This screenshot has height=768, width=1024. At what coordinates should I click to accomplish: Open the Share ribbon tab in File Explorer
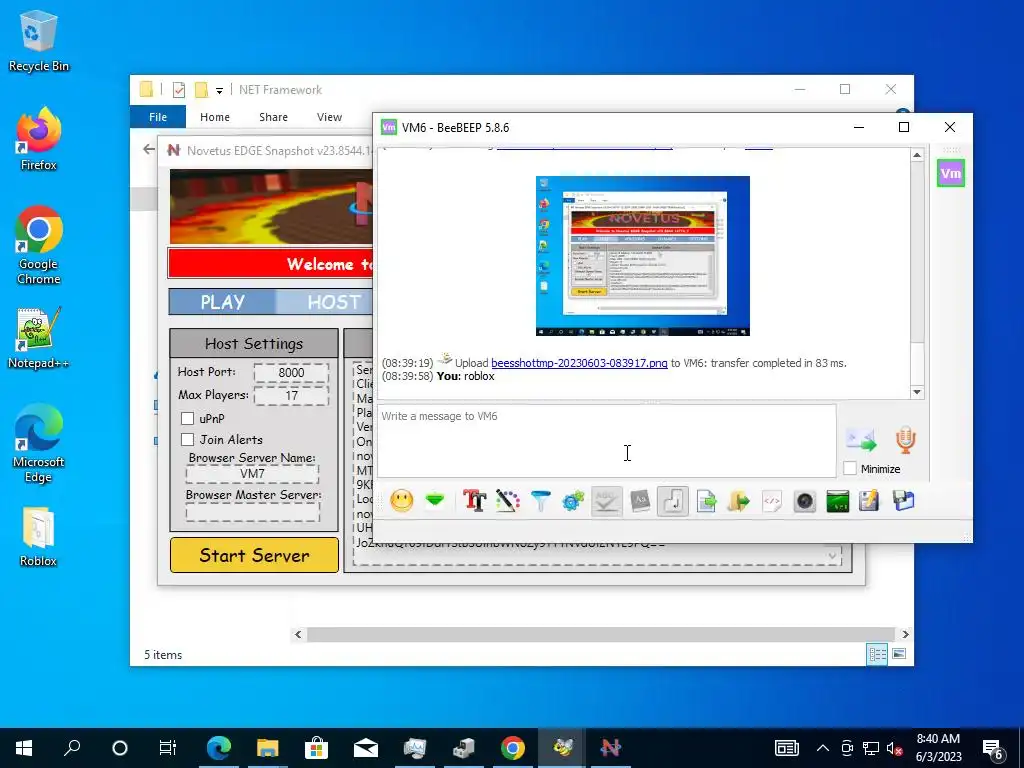(273, 117)
